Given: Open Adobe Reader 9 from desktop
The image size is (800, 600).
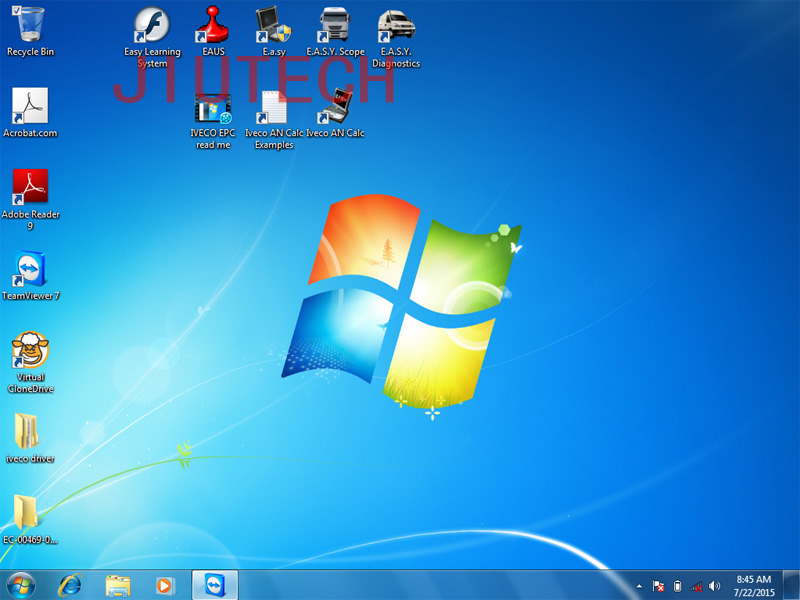Looking at the screenshot, I should click(x=30, y=188).
